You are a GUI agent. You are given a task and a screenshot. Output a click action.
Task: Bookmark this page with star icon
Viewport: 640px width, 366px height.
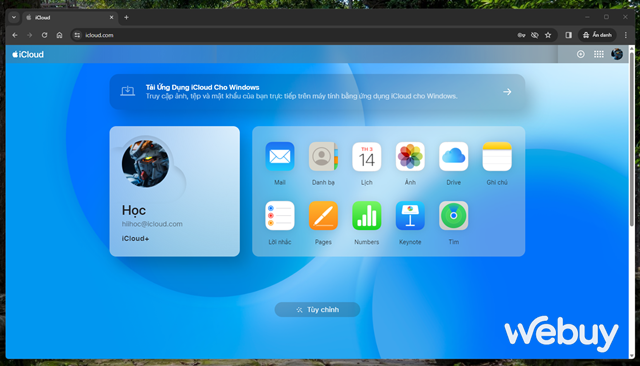pyautogui.click(x=548, y=35)
